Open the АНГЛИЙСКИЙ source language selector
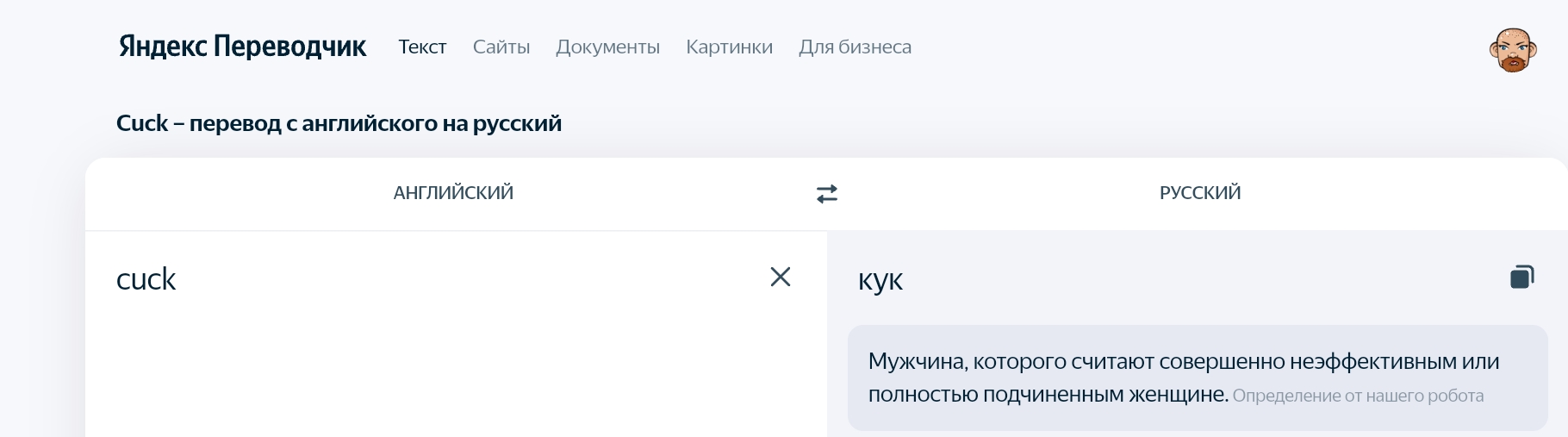Screen dimensions: 1568x437 [453, 193]
